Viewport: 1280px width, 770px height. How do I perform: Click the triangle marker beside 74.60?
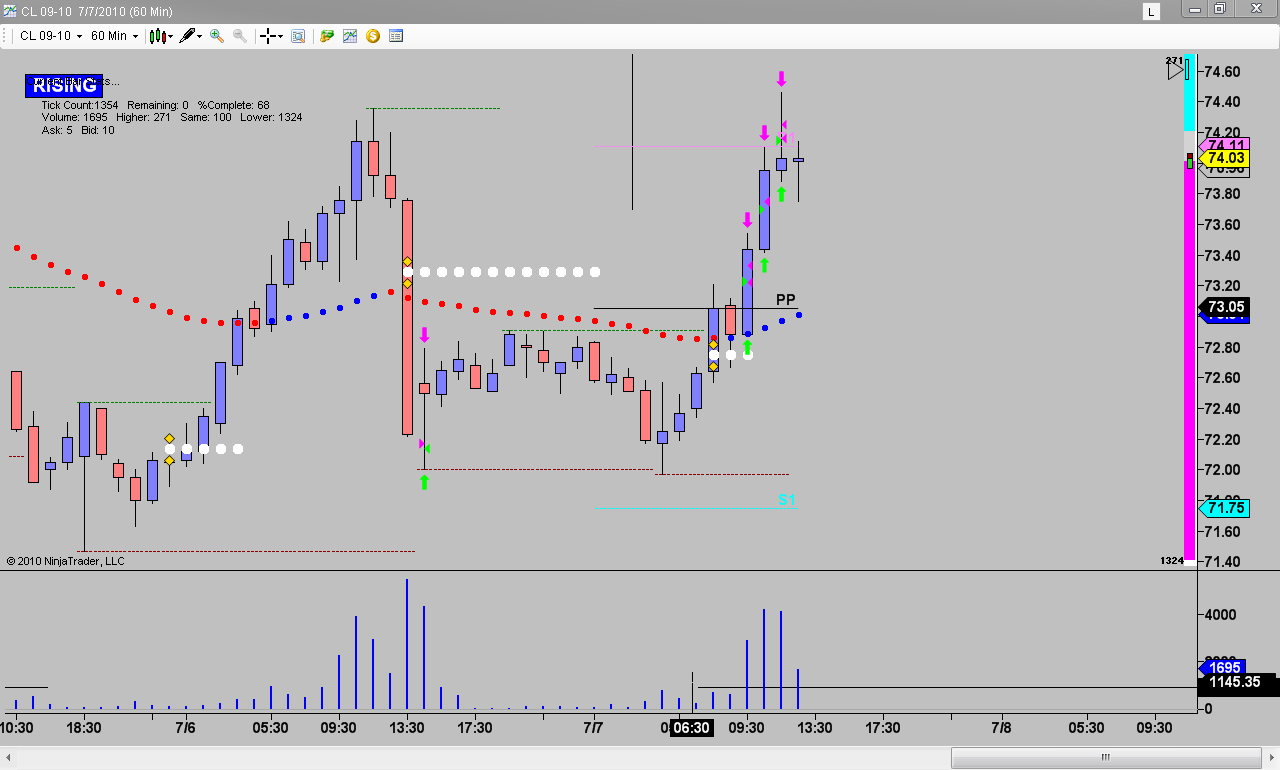[1175, 72]
